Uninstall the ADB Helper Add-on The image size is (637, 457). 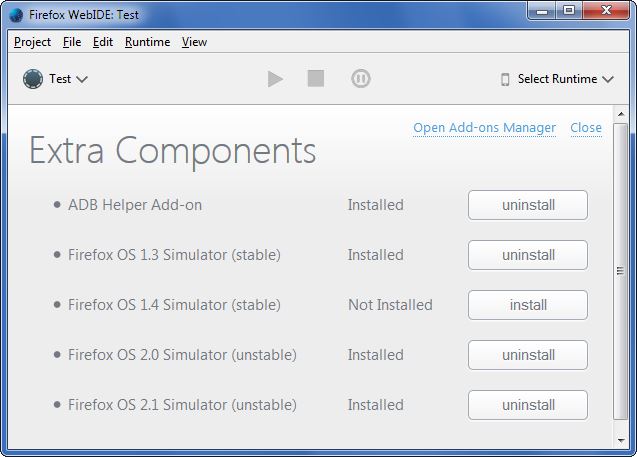pos(528,205)
